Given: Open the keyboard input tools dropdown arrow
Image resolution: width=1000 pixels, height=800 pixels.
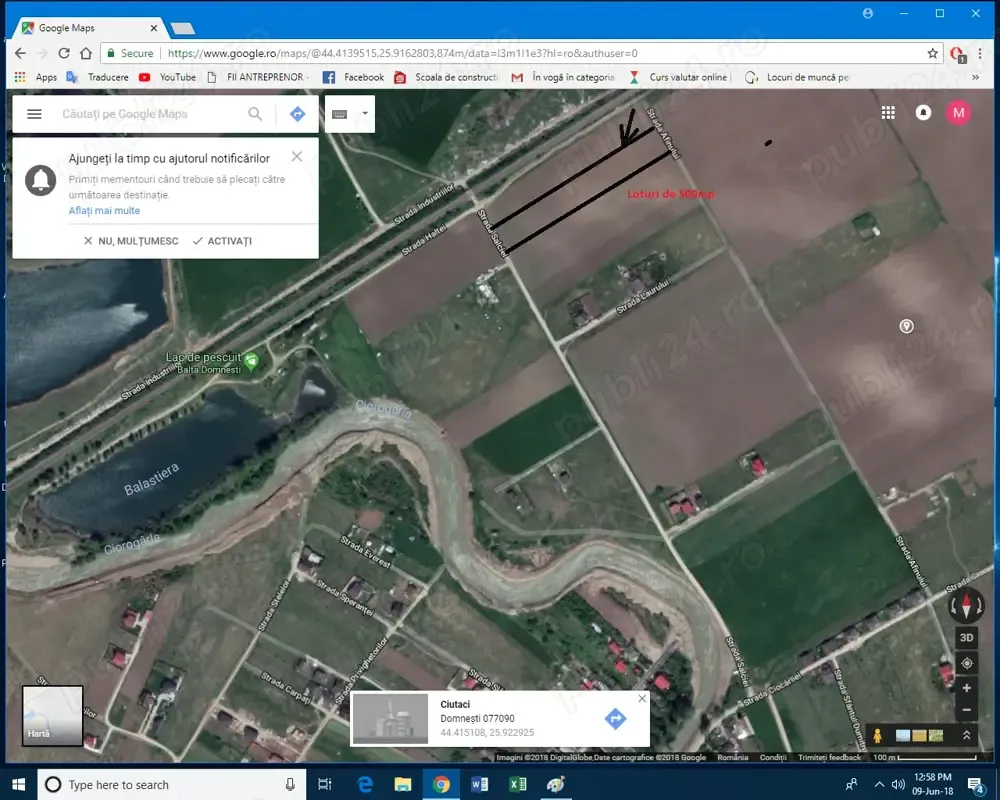Looking at the screenshot, I should click(x=365, y=114).
